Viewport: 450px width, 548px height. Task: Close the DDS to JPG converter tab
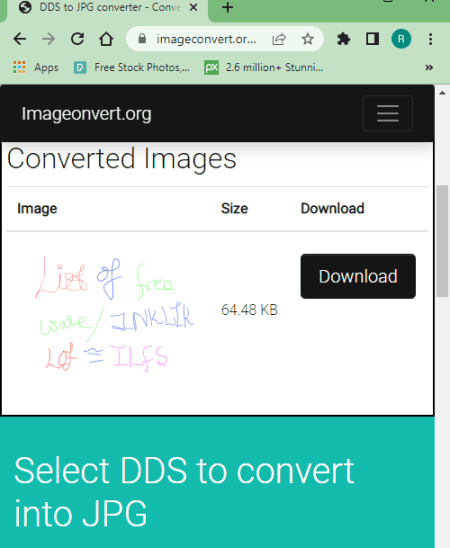[193, 7]
